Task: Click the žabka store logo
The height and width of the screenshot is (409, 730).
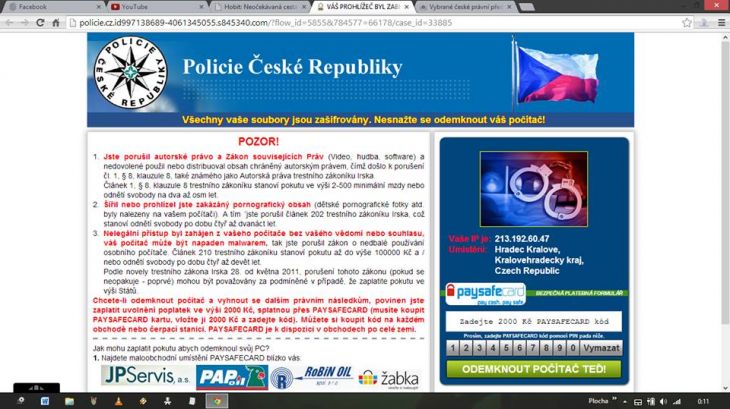Action: tap(389, 379)
